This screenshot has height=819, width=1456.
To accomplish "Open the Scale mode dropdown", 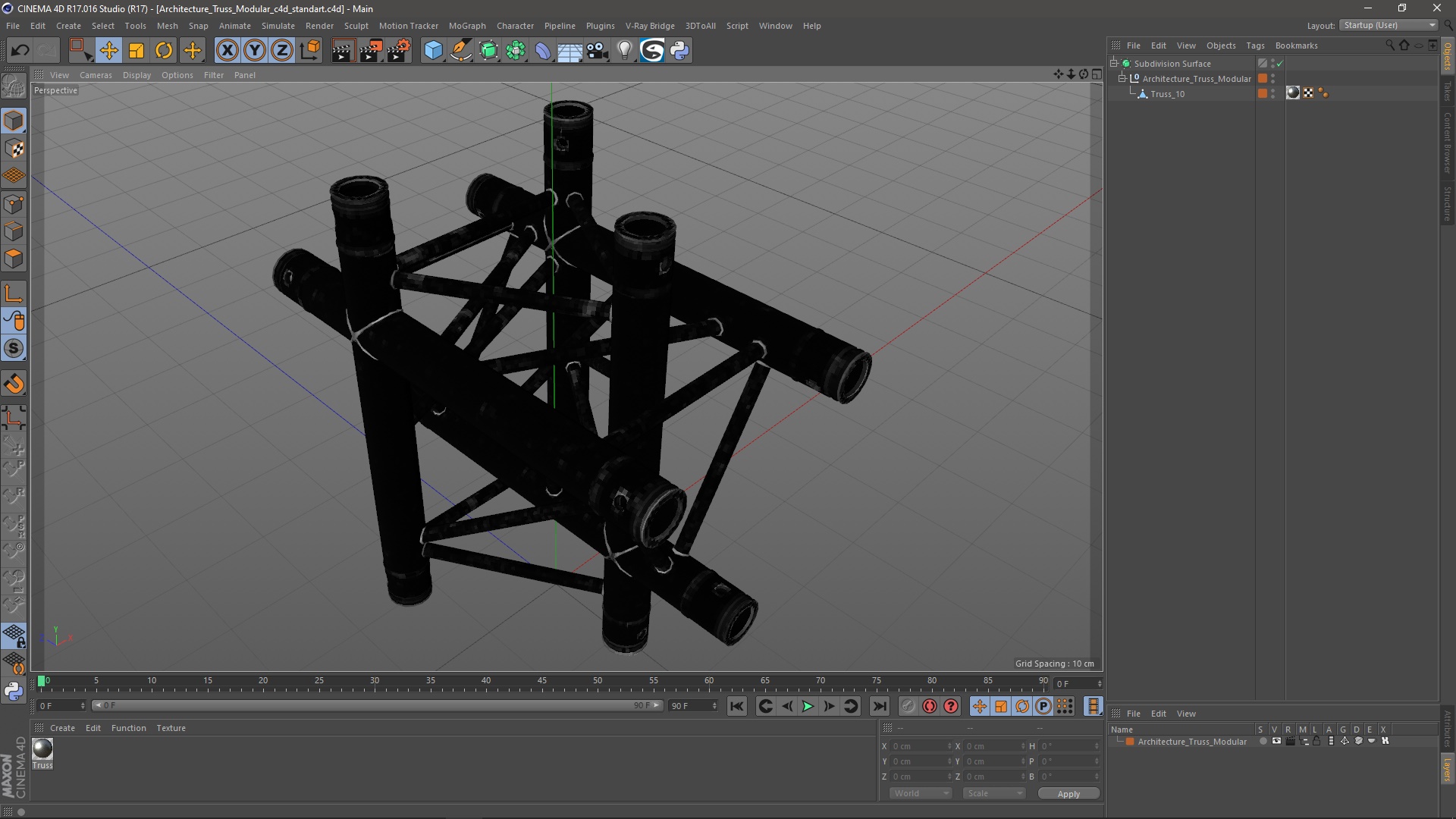I will pos(994,793).
